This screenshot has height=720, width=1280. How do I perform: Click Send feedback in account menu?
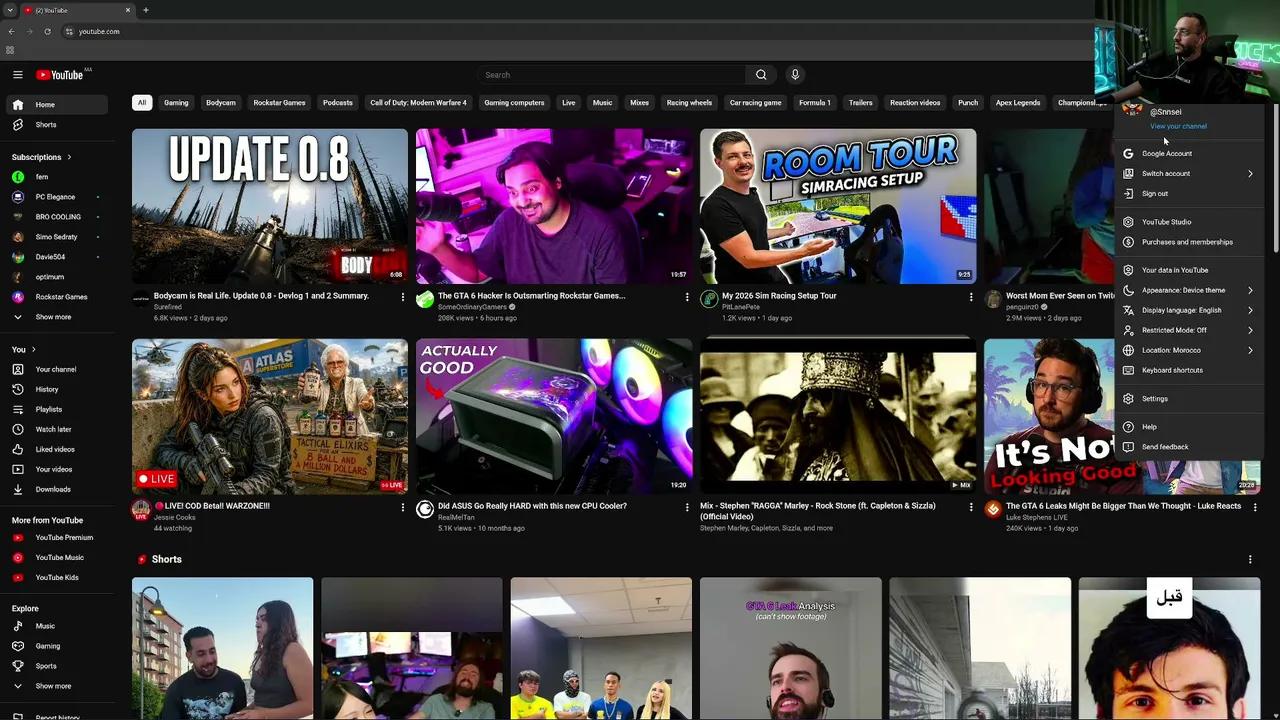click(1189, 447)
